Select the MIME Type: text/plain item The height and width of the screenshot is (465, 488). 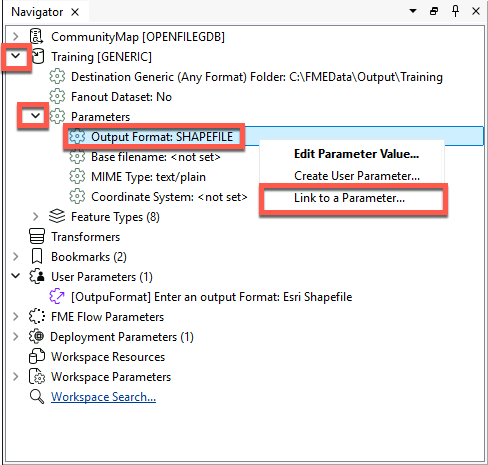[148, 177]
